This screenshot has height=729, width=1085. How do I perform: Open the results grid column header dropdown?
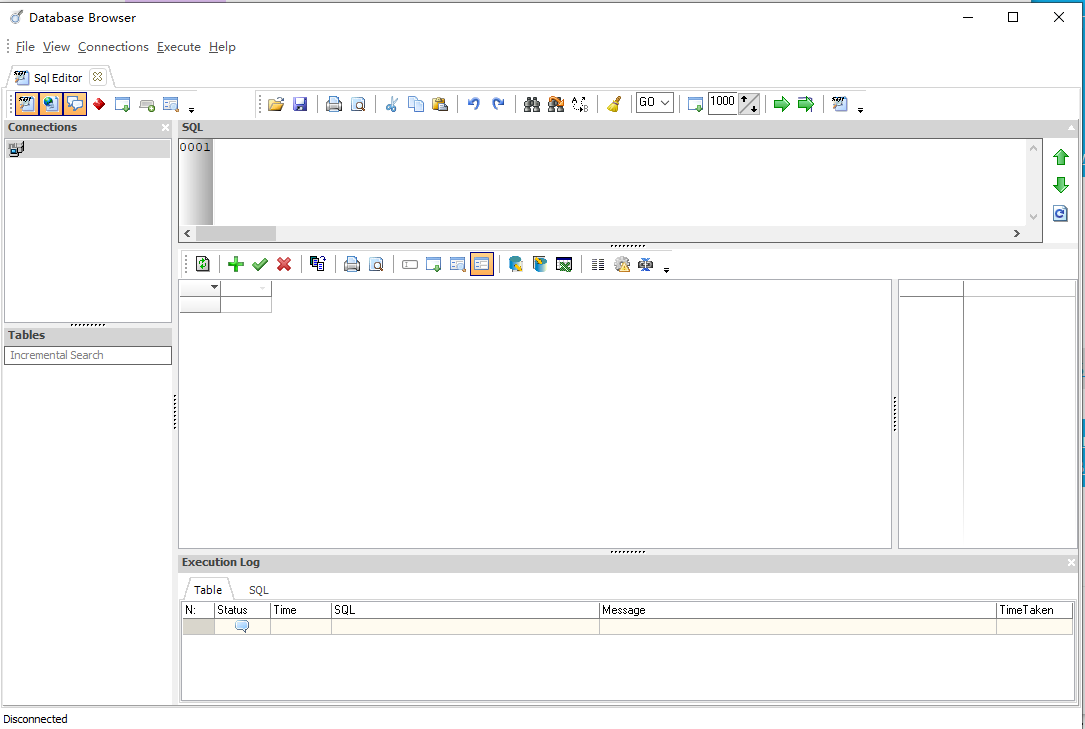coord(215,287)
